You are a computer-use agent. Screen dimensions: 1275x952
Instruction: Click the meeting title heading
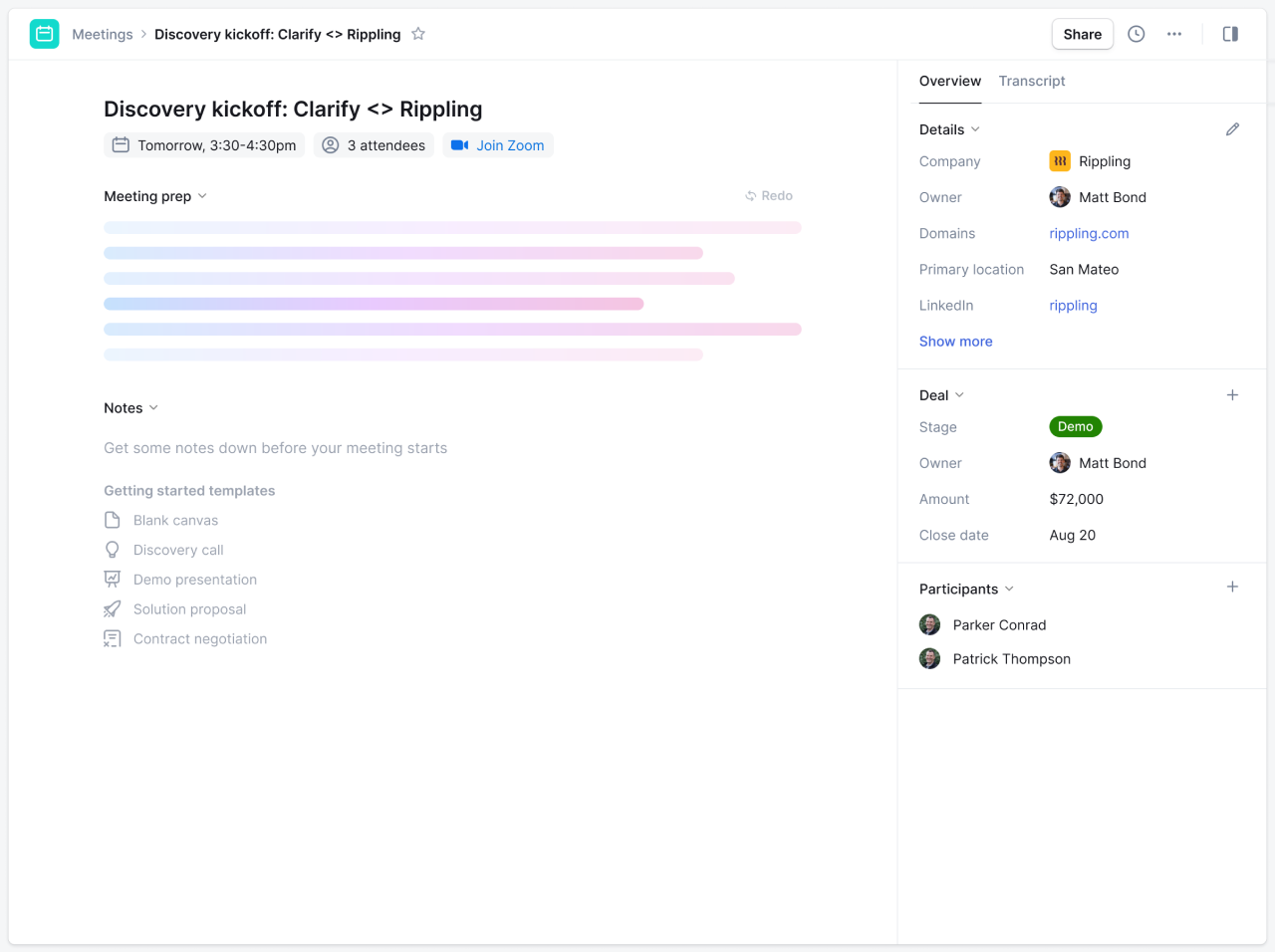(x=293, y=109)
